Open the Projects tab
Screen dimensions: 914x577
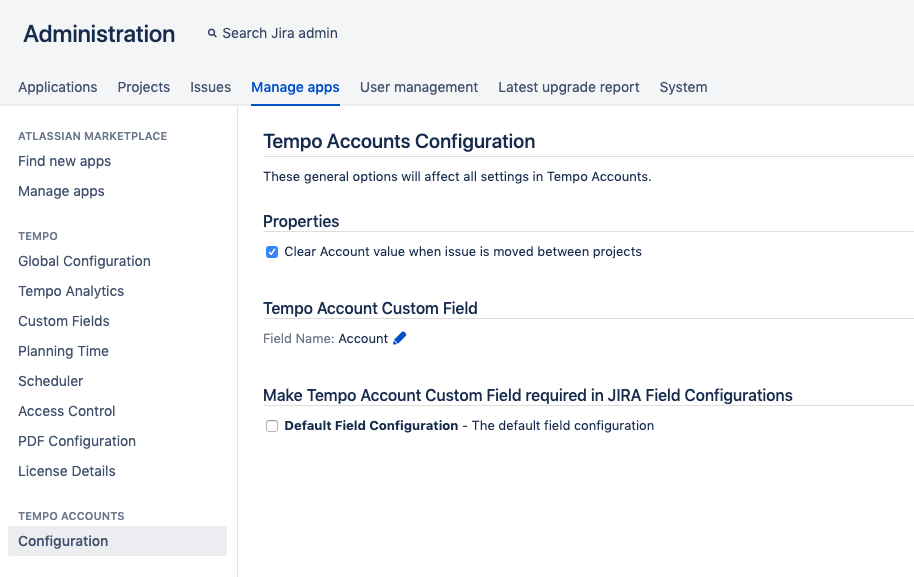coord(144,87)
